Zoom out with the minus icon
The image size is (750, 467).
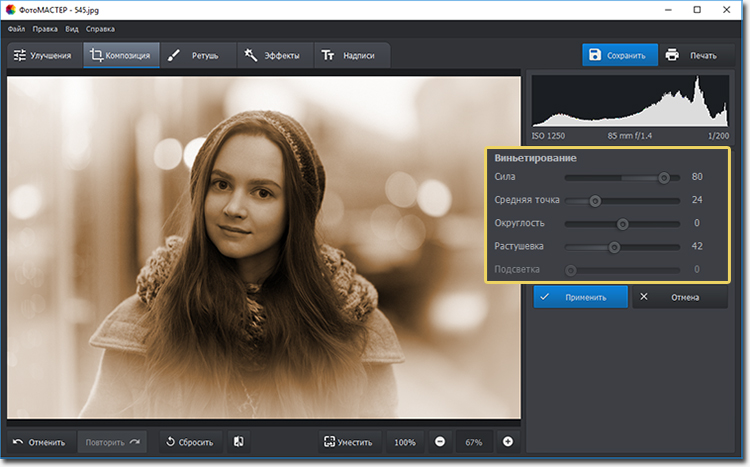point(441,442)
